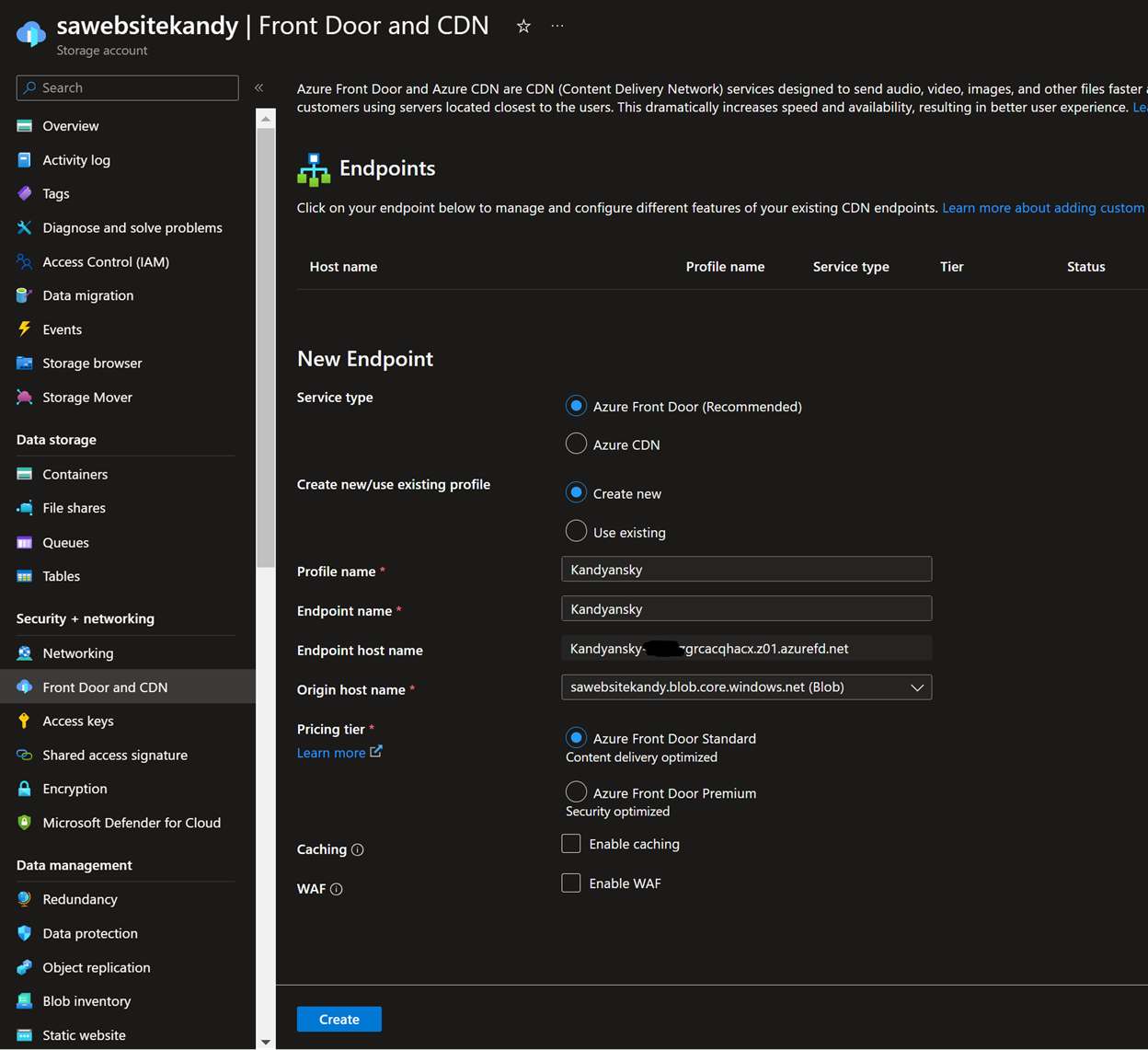Screen dimensions: 1148x1050
Task: Click the Networking icon
Action: tap(25, 653)
